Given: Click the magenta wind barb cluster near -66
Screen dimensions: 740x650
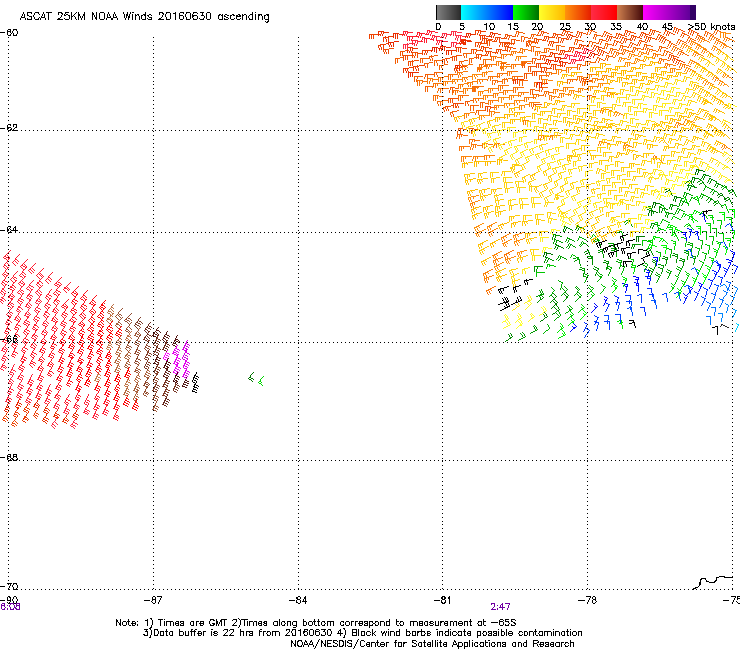Looking at the screenshot, I should coord(177,359).
